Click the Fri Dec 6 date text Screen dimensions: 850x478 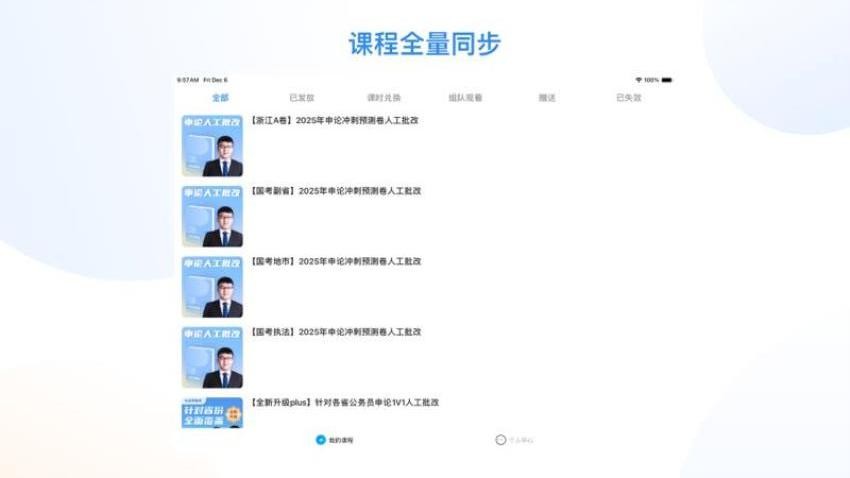(215, 80)
